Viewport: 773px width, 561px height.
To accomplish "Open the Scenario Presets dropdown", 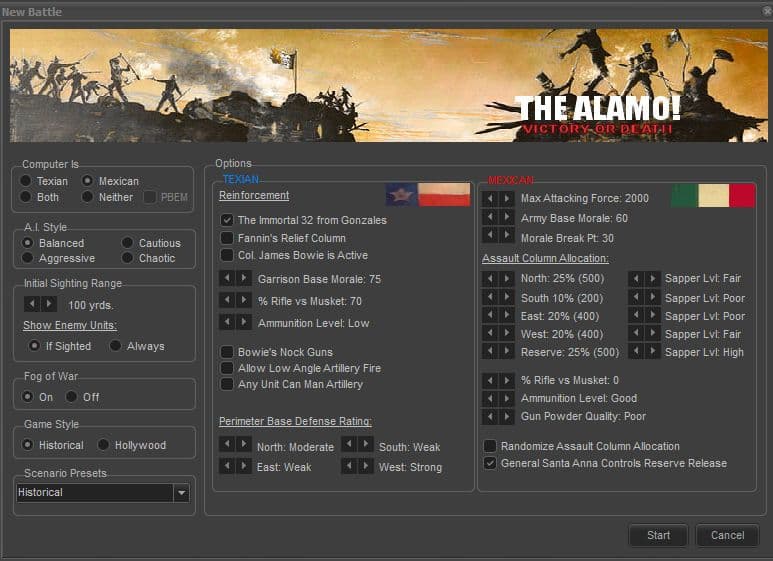I will point(181,492).
